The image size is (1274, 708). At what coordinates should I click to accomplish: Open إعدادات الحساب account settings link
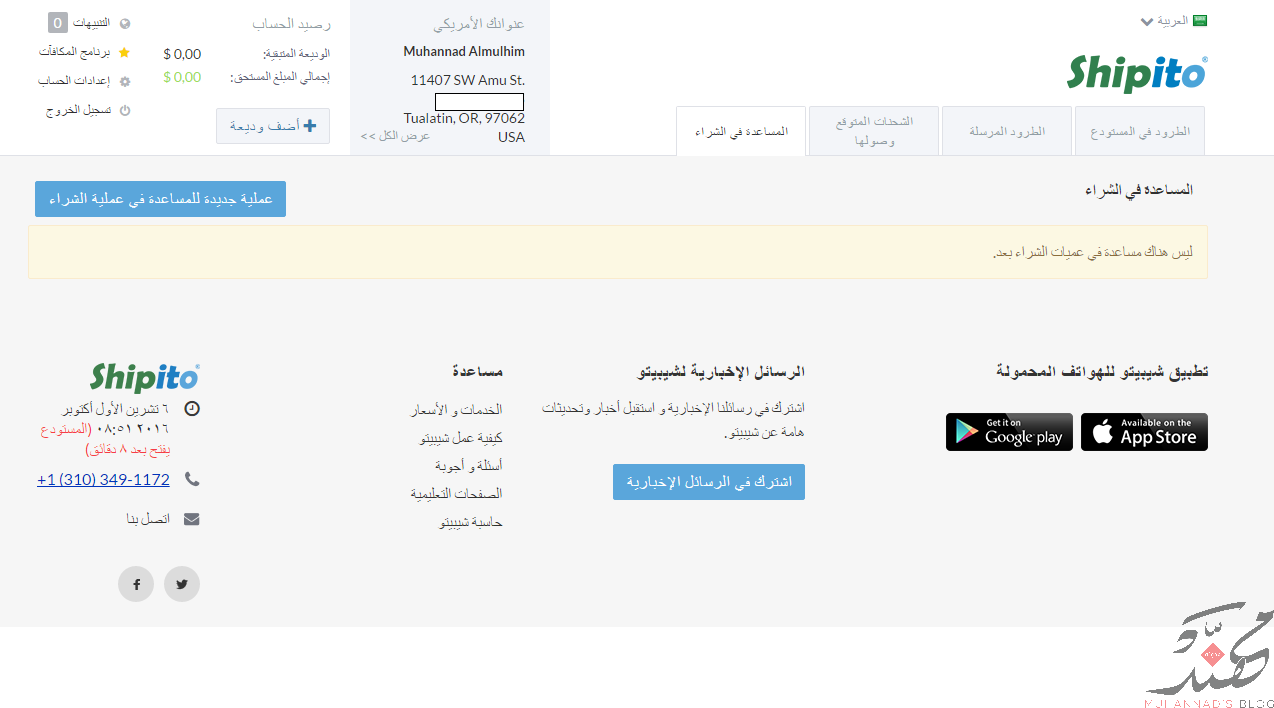coord(75,81)
